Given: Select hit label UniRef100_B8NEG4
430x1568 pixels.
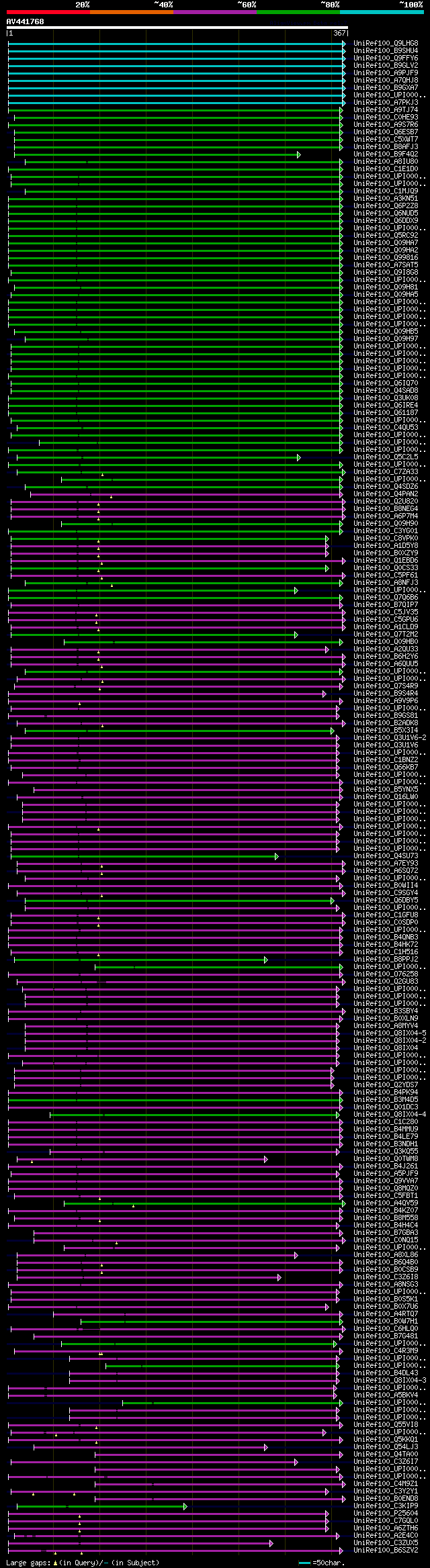Looking at the screenshot, I should point(386,509).
